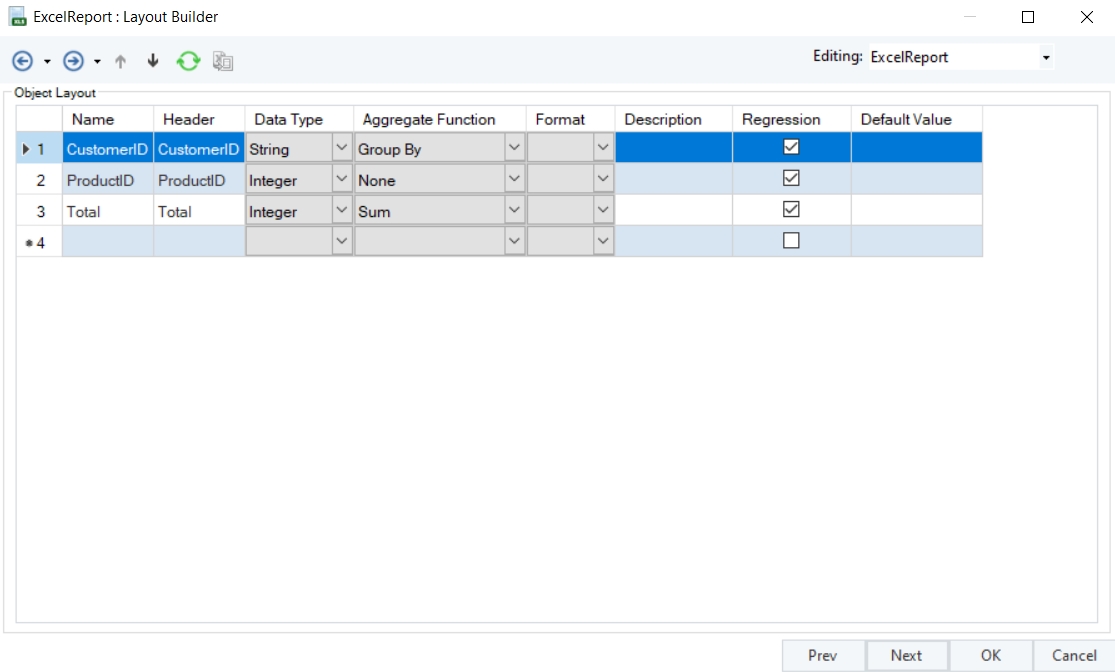Click the blue forward arrow icon

click(x=73, y=61)
